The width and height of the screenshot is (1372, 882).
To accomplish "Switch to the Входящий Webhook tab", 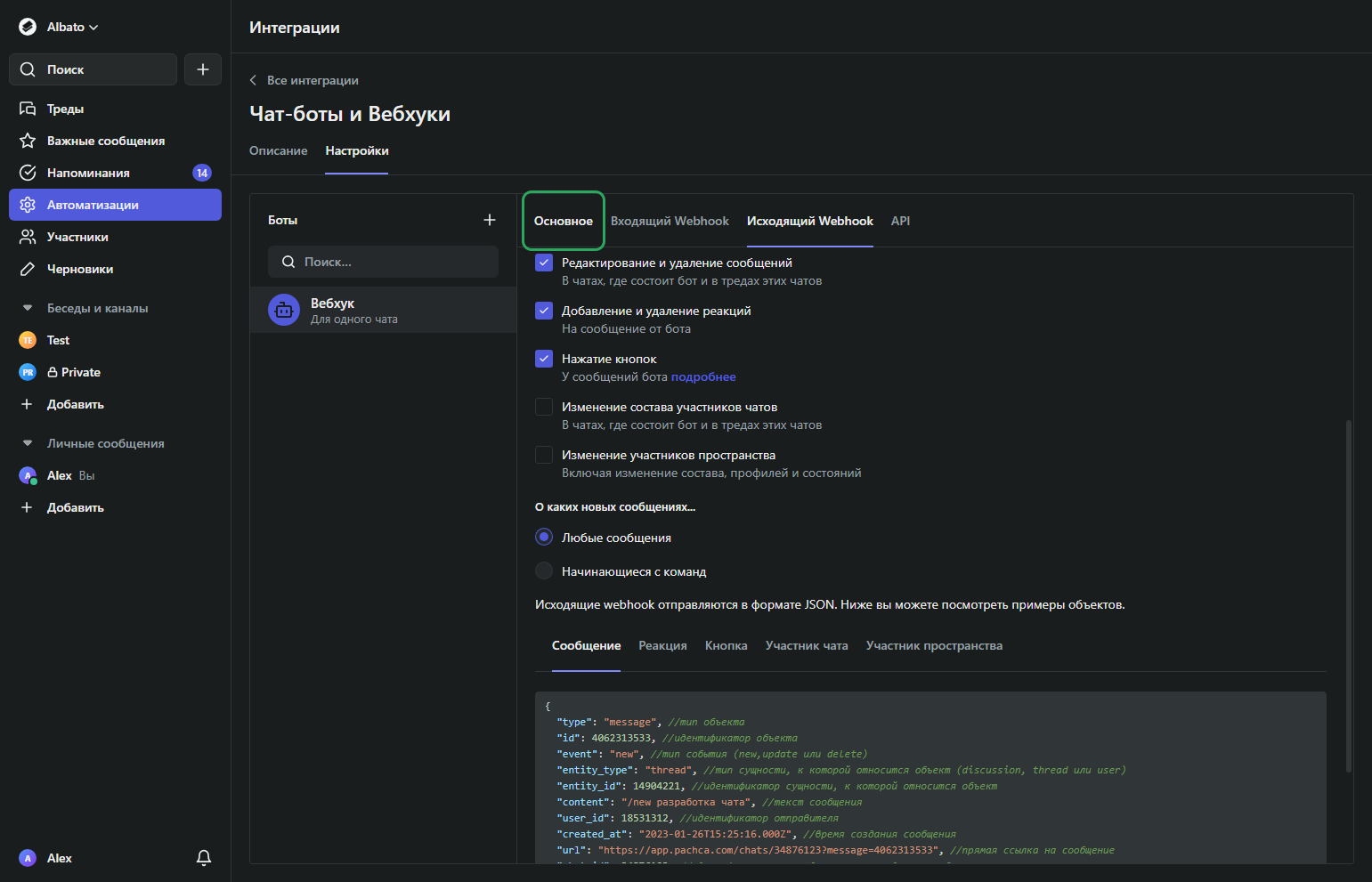I will click(x=670, y=221).
